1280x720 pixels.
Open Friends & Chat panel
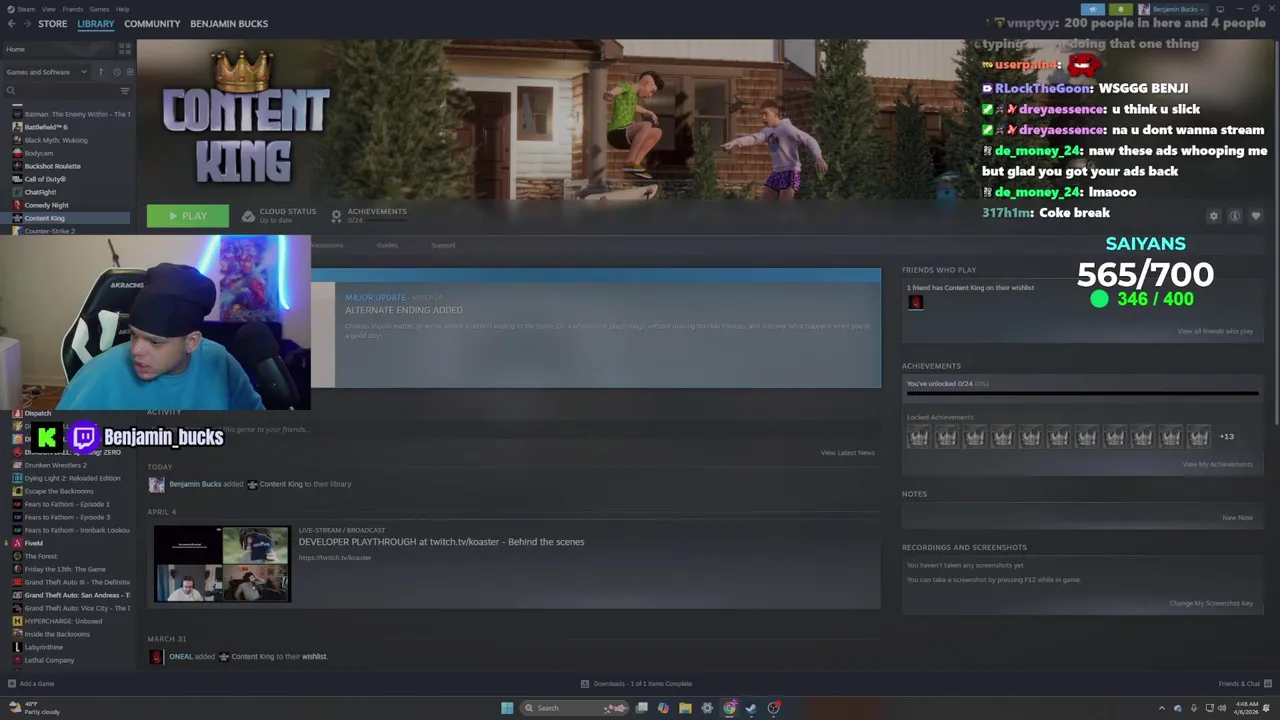click(x=1244, y=684)
